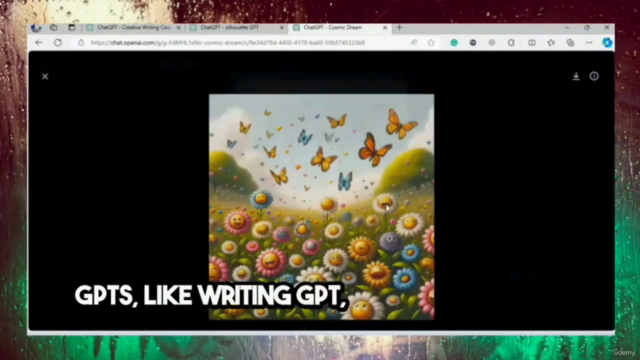
Task: Switch to ChatGPT Creative Writing tab
Action: (133, 27)
